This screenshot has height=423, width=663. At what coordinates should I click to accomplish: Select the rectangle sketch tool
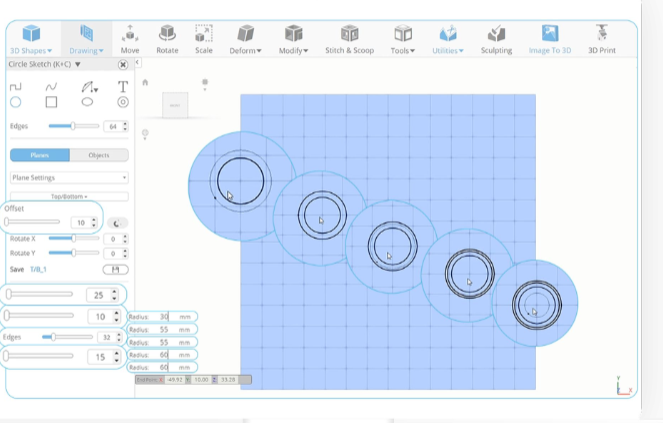(51, 102)
